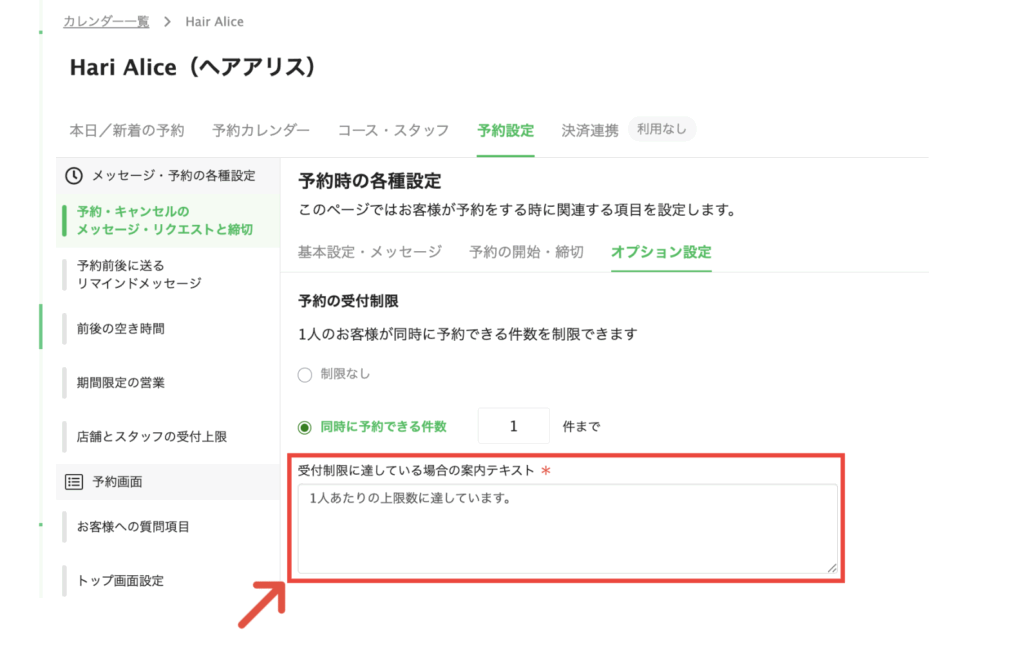This screenshot has width=1024, height=657.
Task: Click the clock icon beside メッセージ・予約の各種設定
Action: click(74, 176)
